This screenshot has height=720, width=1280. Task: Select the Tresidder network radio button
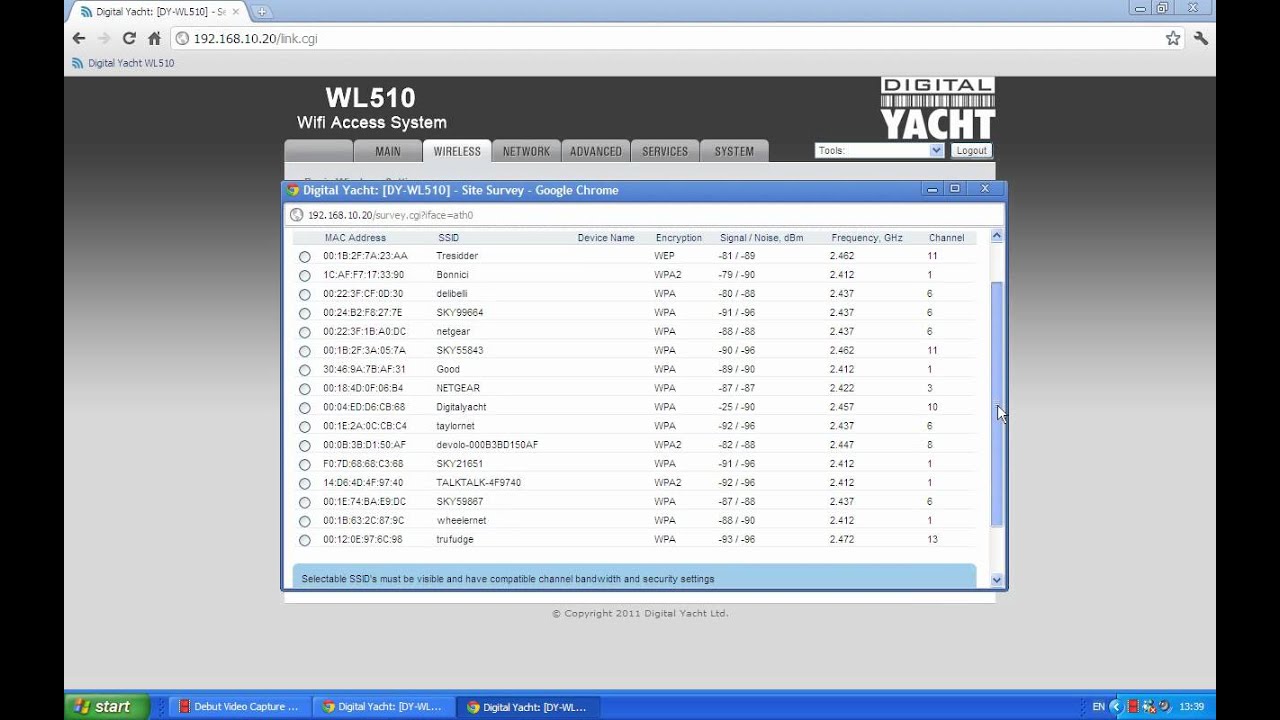[x=305, y=257]
